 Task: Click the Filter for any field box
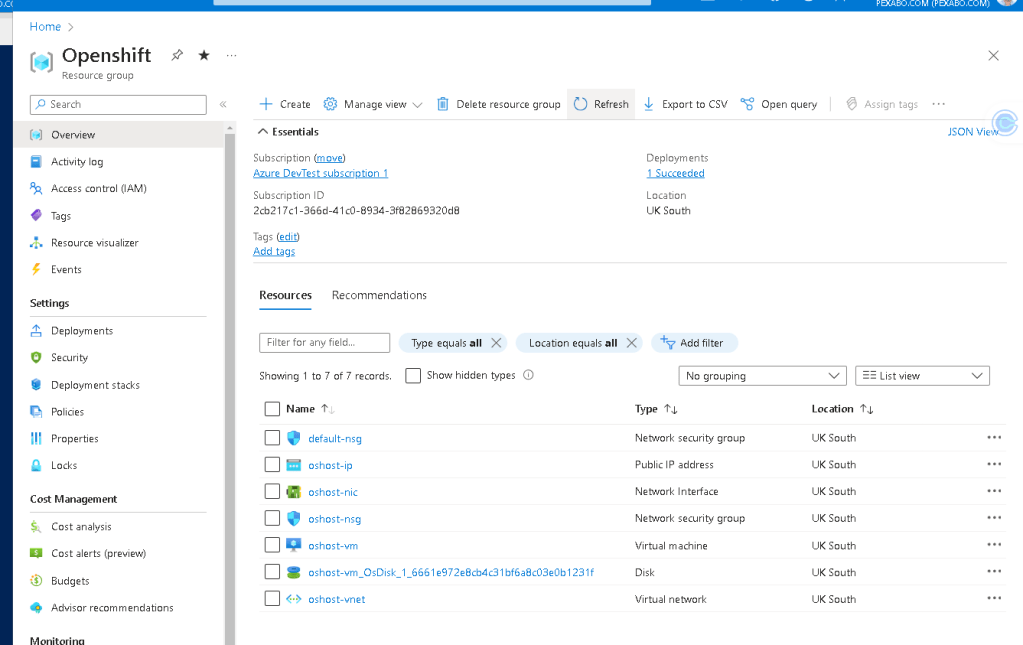[324, 342]
